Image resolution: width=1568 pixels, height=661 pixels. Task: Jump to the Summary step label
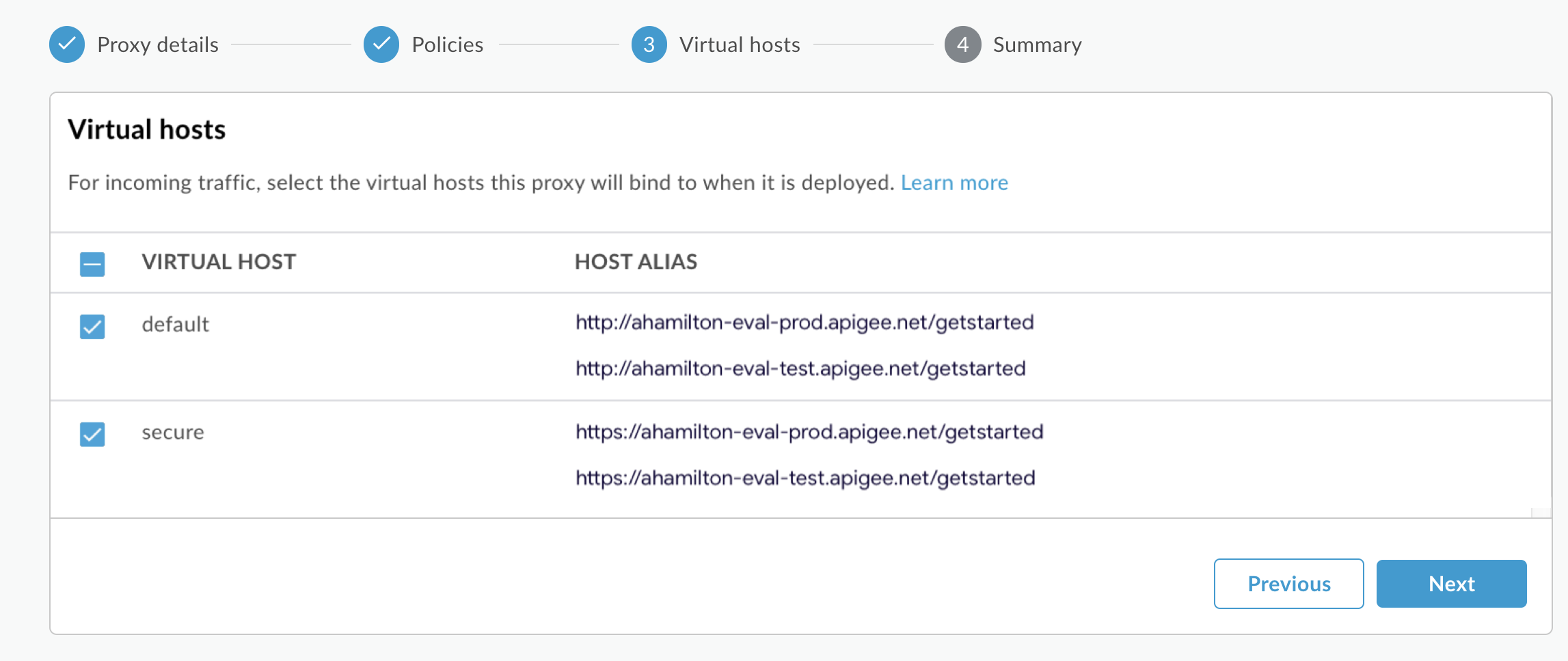1037,44
